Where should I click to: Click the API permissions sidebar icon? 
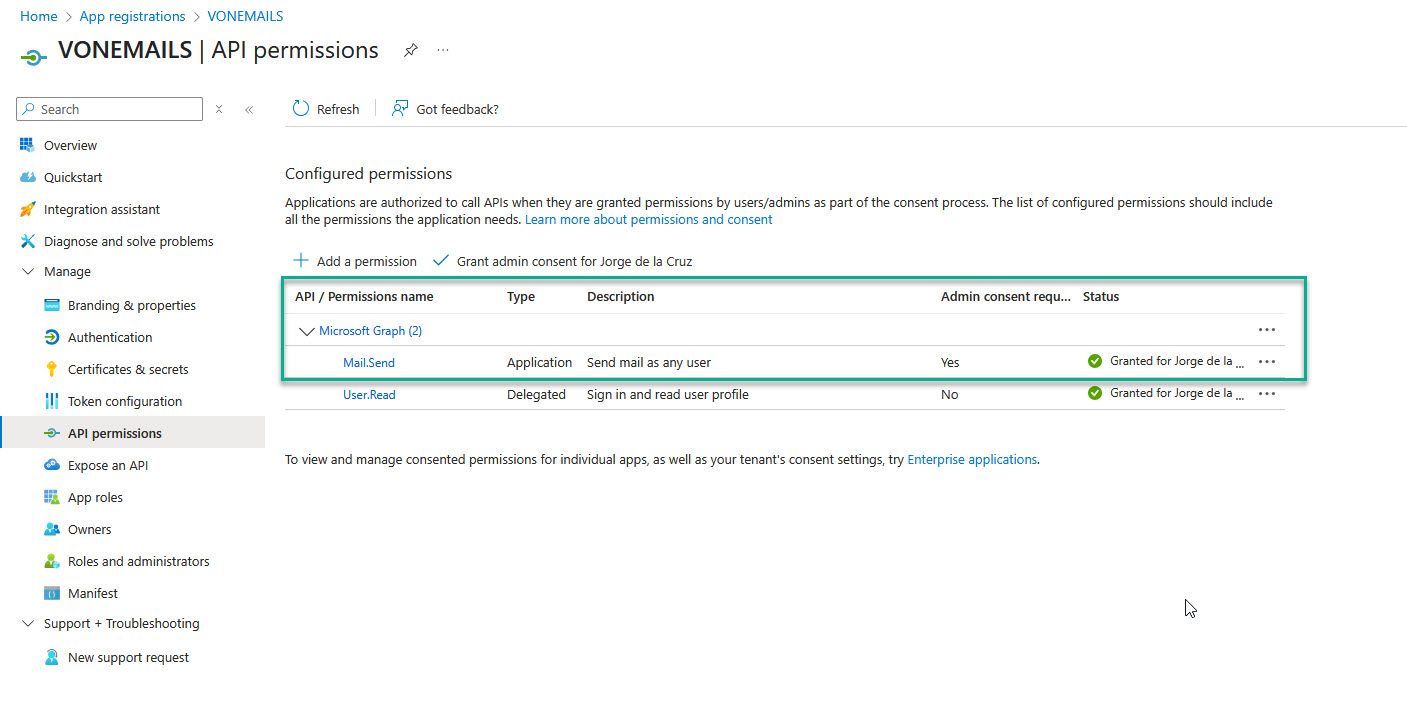(x=52, y=433)
